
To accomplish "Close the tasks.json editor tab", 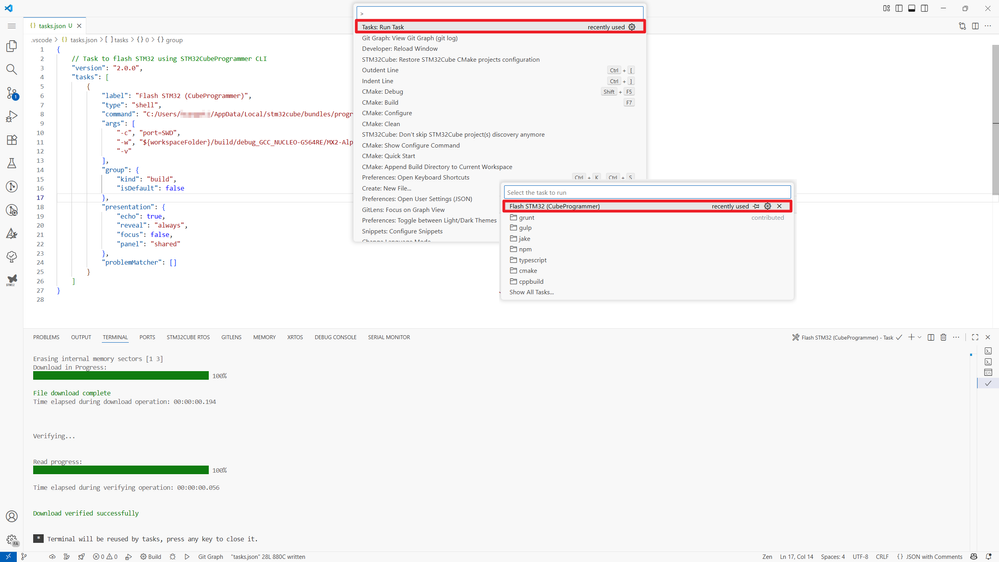I will (x=79, y=26).
